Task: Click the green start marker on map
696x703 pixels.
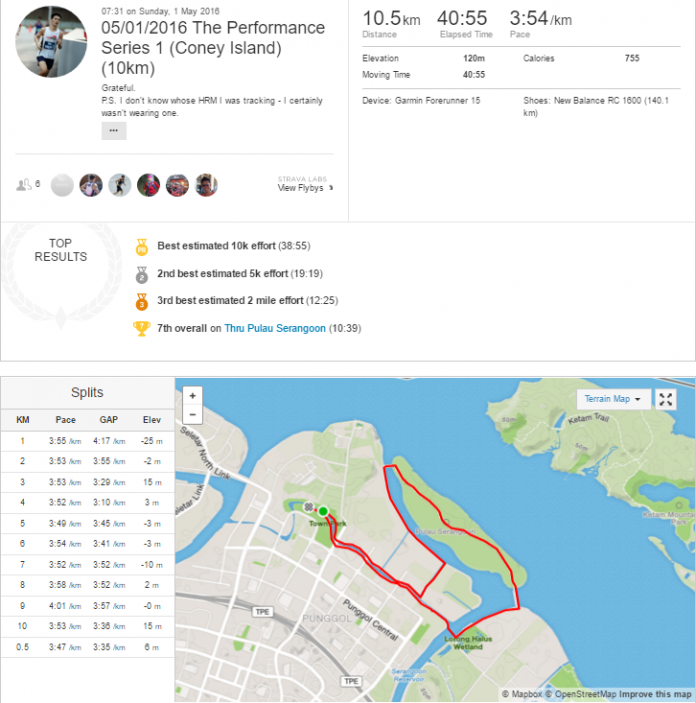Action: [323, 511]
